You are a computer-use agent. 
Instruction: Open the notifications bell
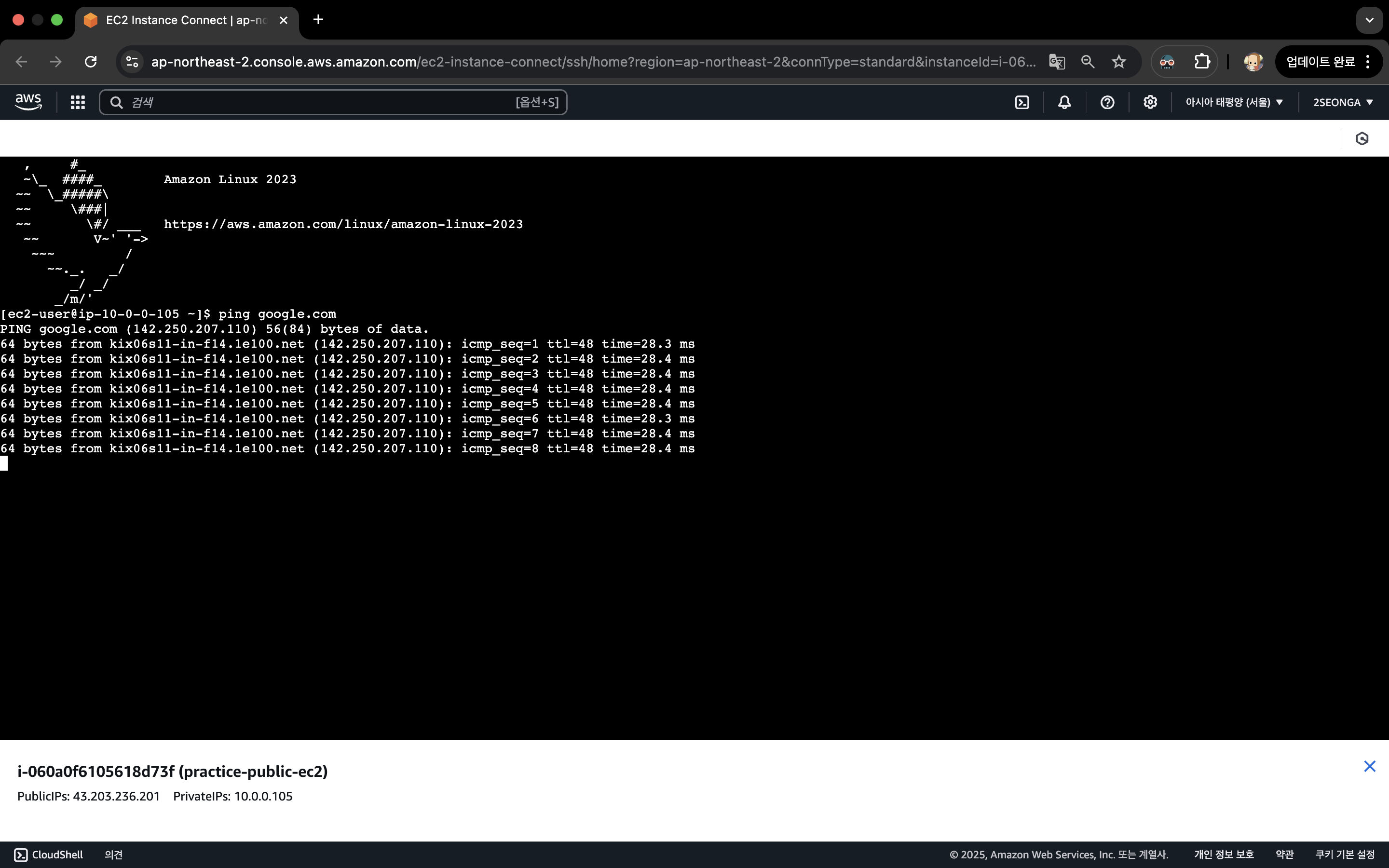1064,102
